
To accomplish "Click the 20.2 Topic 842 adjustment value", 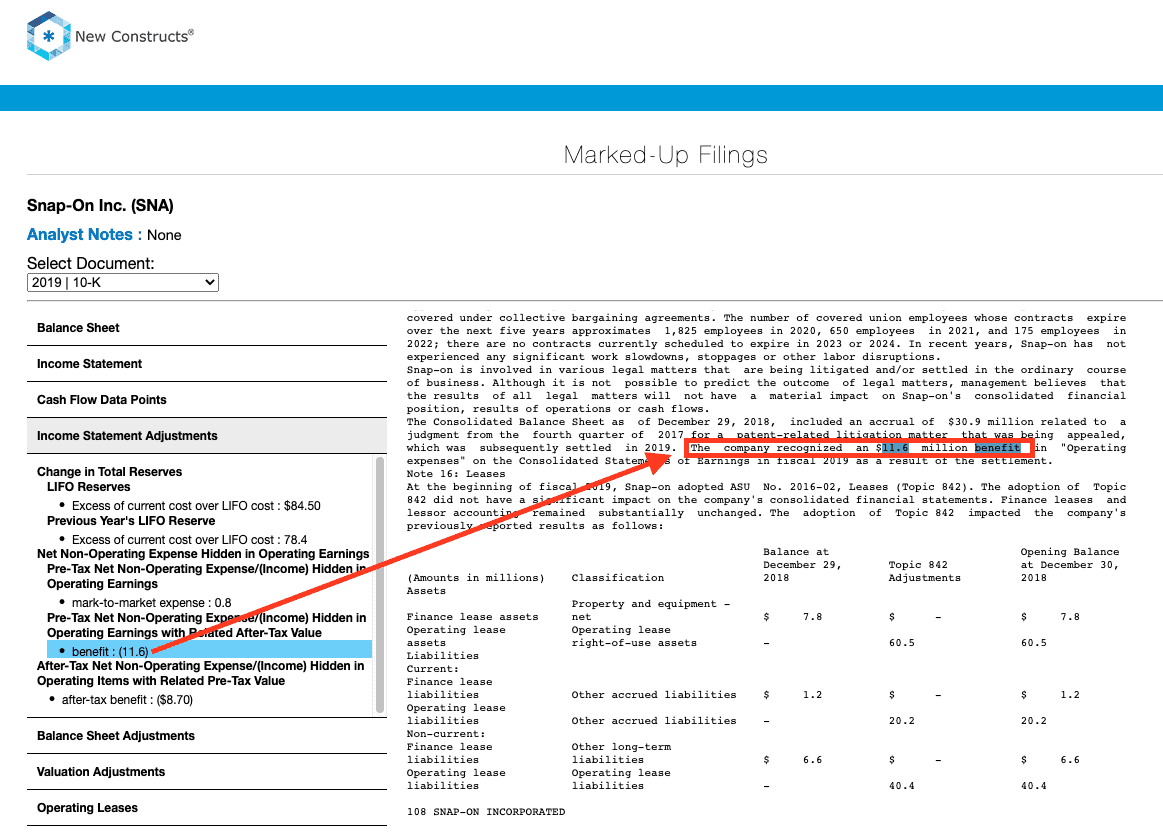I will [902, 720].
